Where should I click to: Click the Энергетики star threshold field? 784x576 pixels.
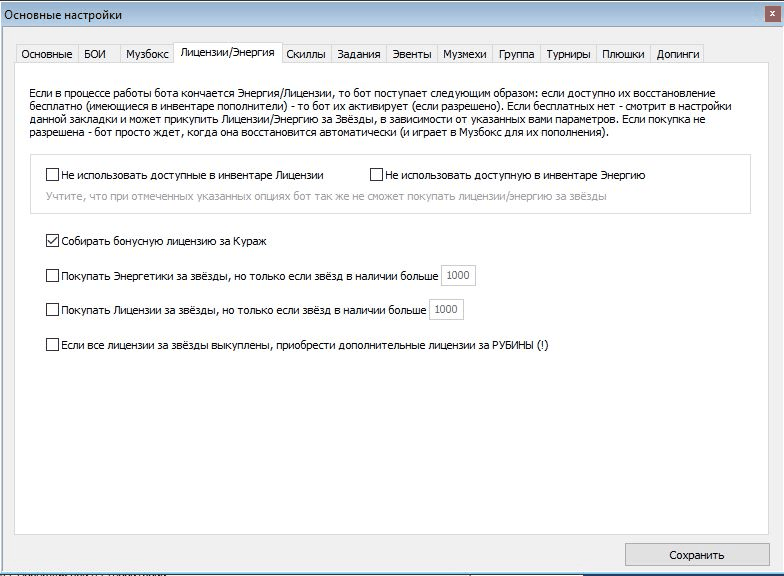point(458,276)
